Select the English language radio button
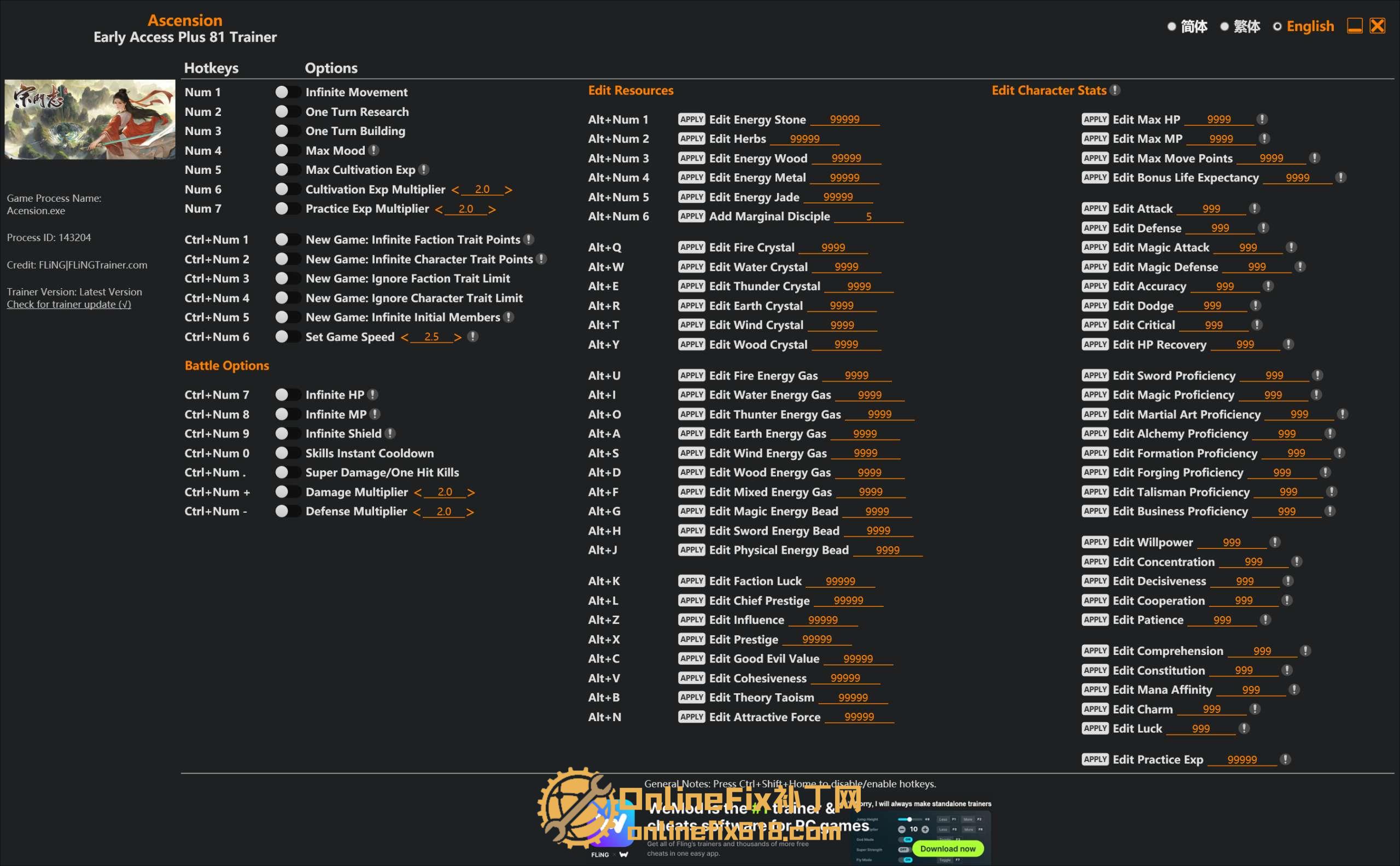Screen dimensions: 1400x866 click(x=1277, y=26)
